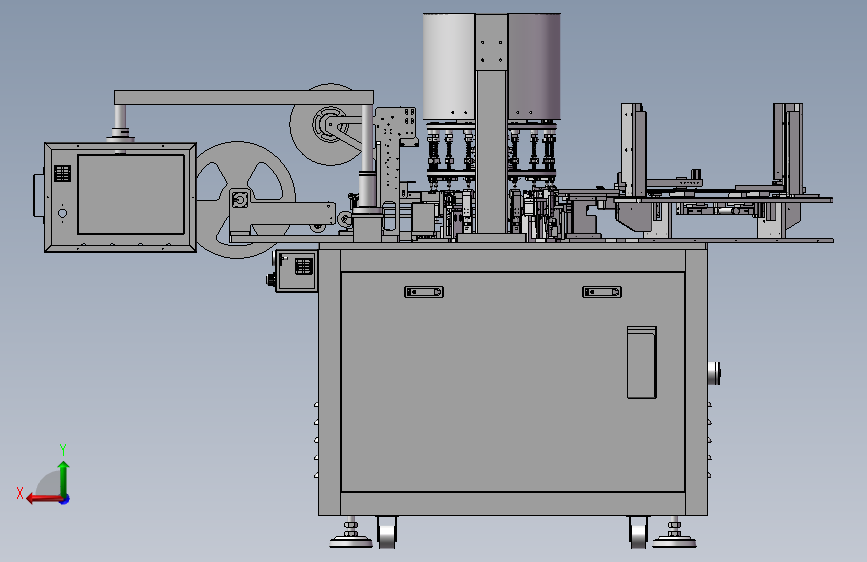Select the keypad grid on HMI panel
This screenshot has height=562, width=867.
(62, 173)
